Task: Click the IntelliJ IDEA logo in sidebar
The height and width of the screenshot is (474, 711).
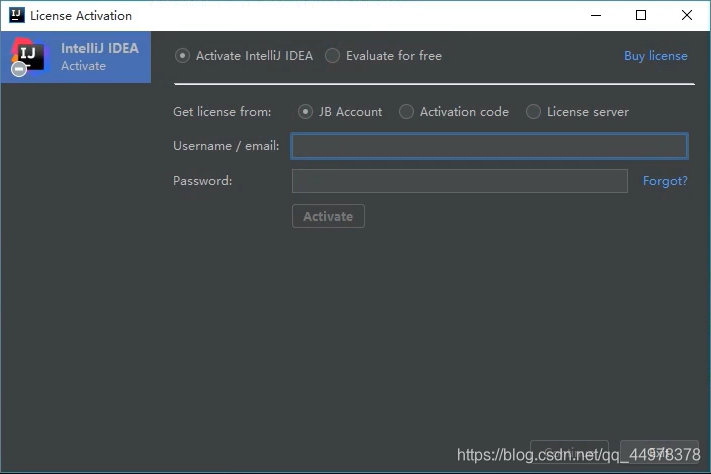Action: pos(28,55)
